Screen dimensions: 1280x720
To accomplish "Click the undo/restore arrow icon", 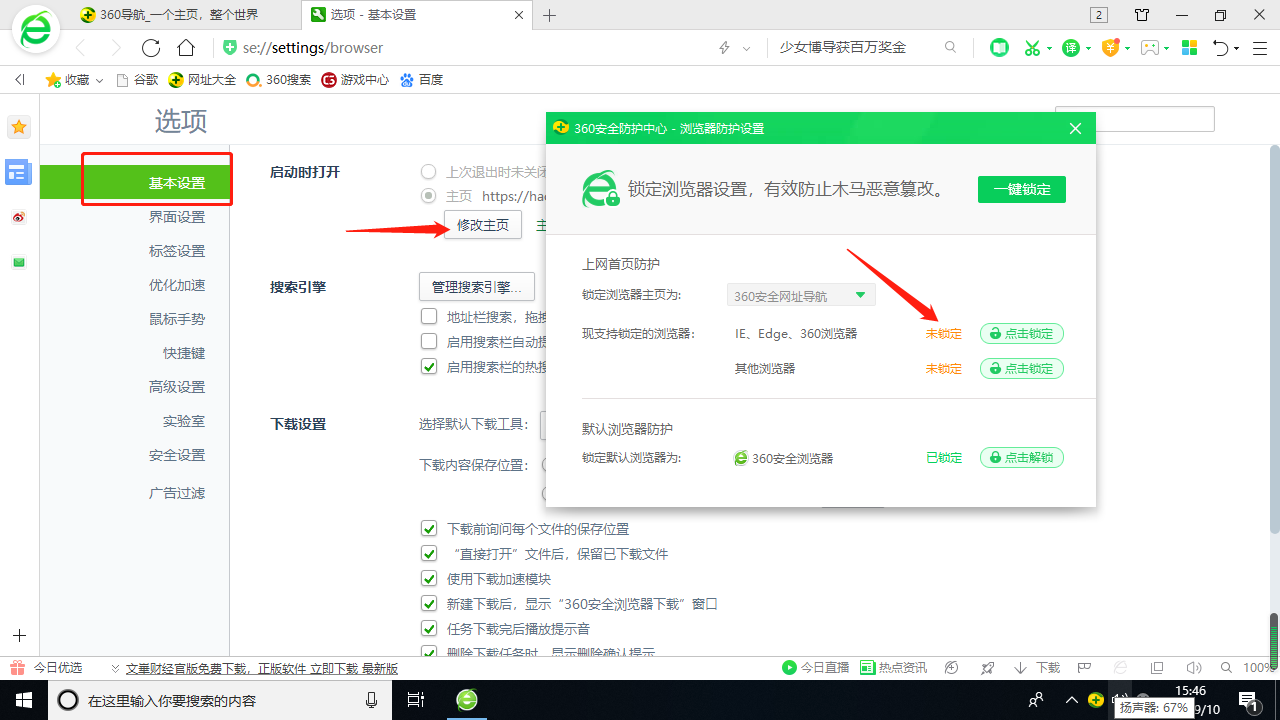I will (x=1222, y=47).
